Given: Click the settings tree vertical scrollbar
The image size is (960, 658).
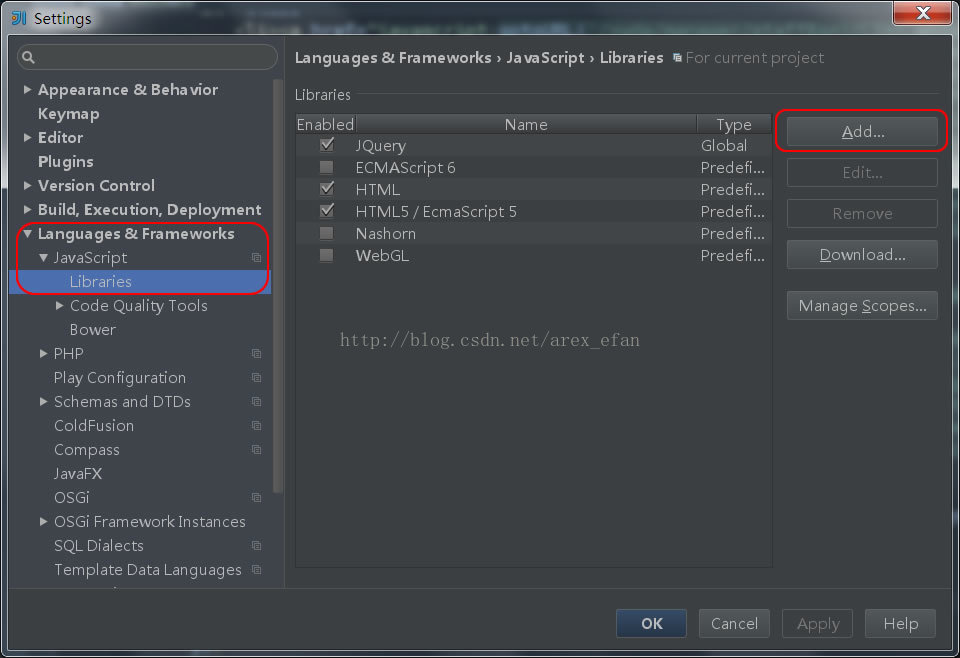Looking at the screenshot, I should [x=277, y=285].
